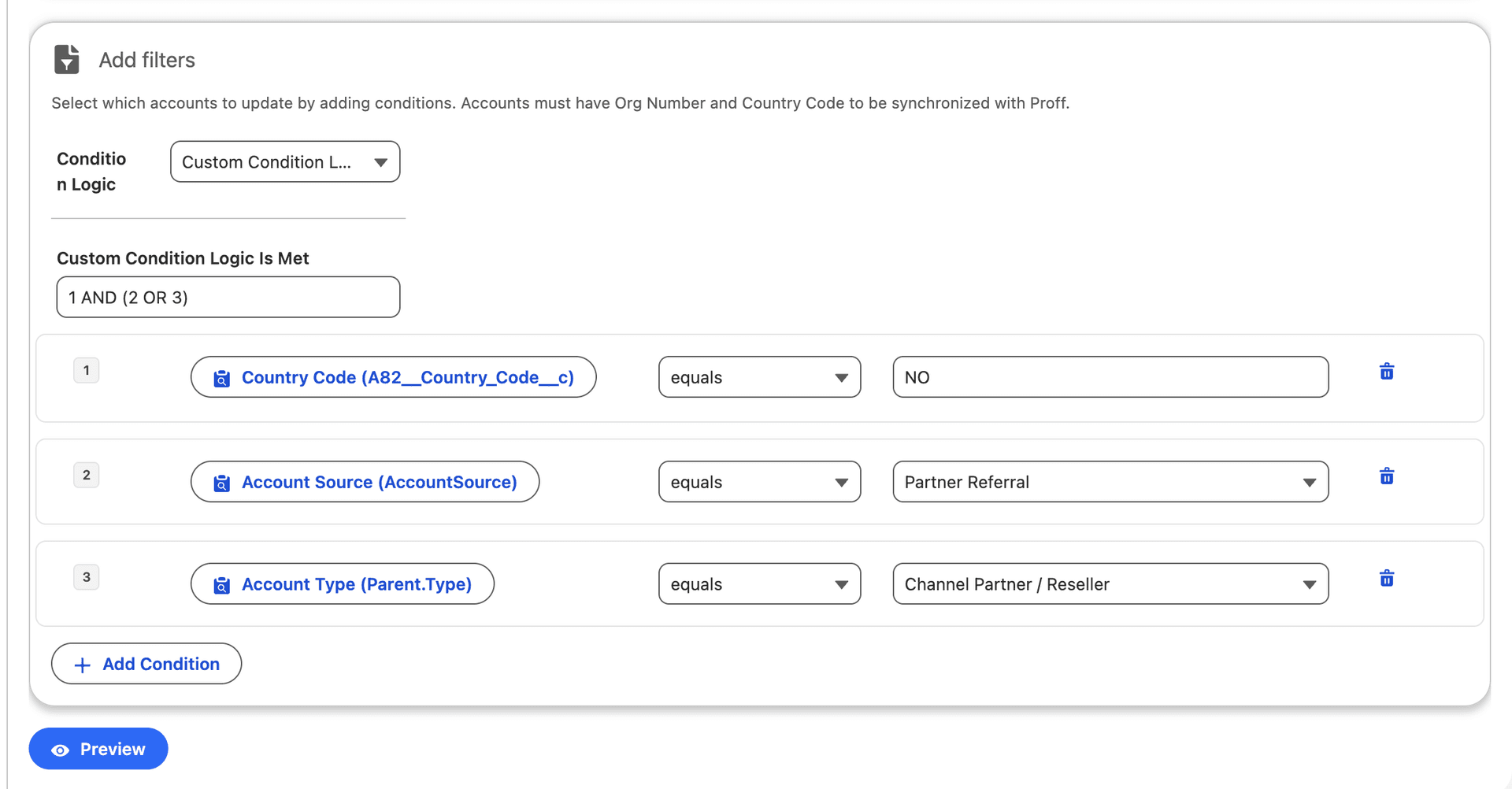Delete the Account Source condition via trash icon

1387,475
